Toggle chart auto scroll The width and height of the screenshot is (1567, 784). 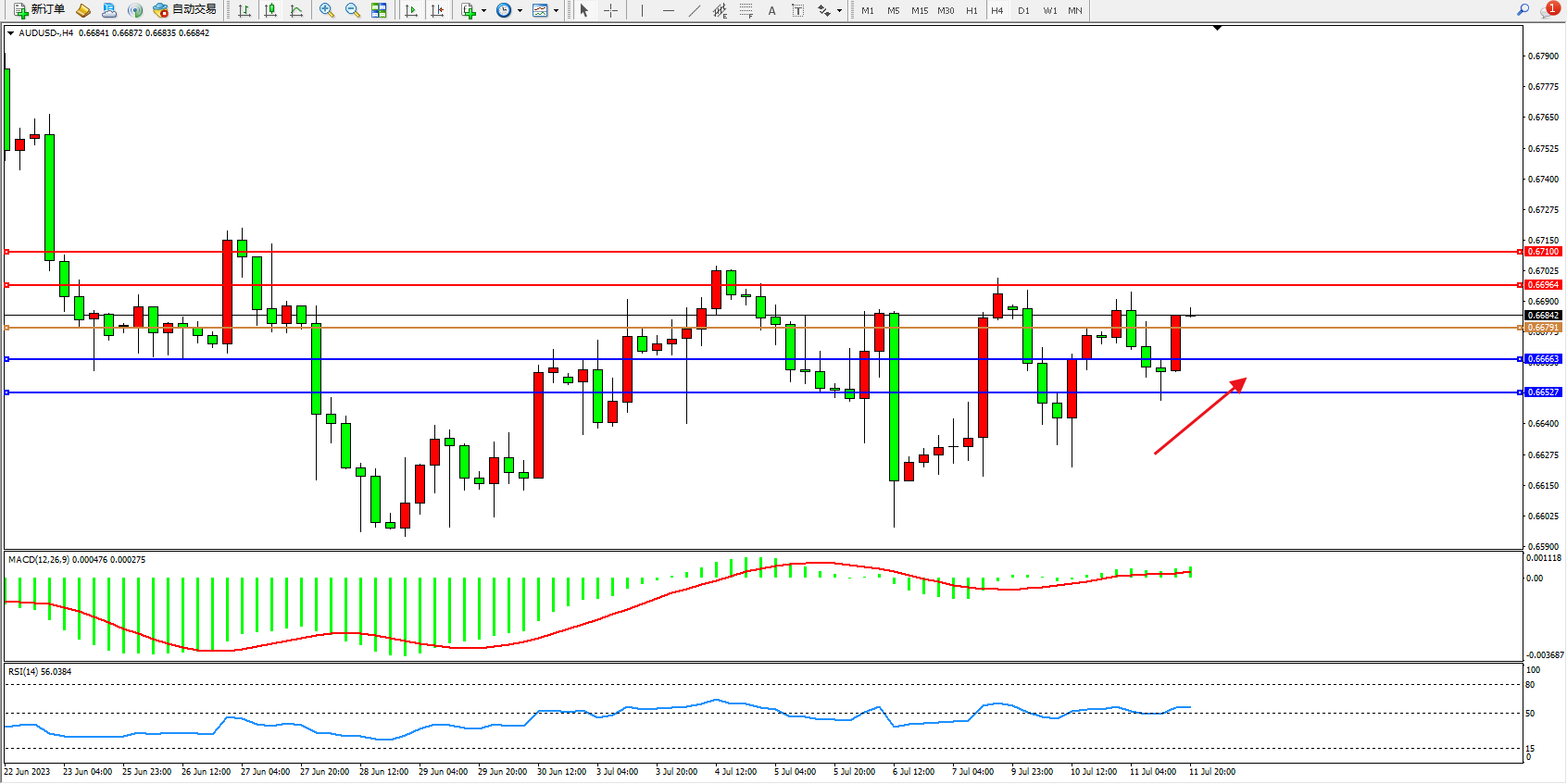(x=411, y=11)
